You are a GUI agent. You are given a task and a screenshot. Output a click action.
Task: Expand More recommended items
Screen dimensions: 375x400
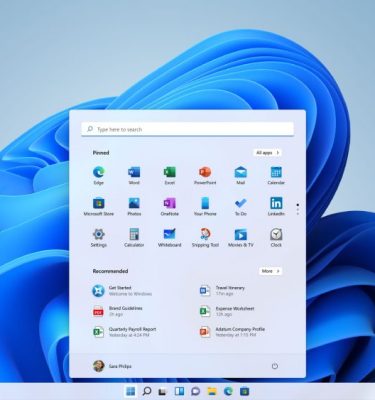(x=270, y=271)
